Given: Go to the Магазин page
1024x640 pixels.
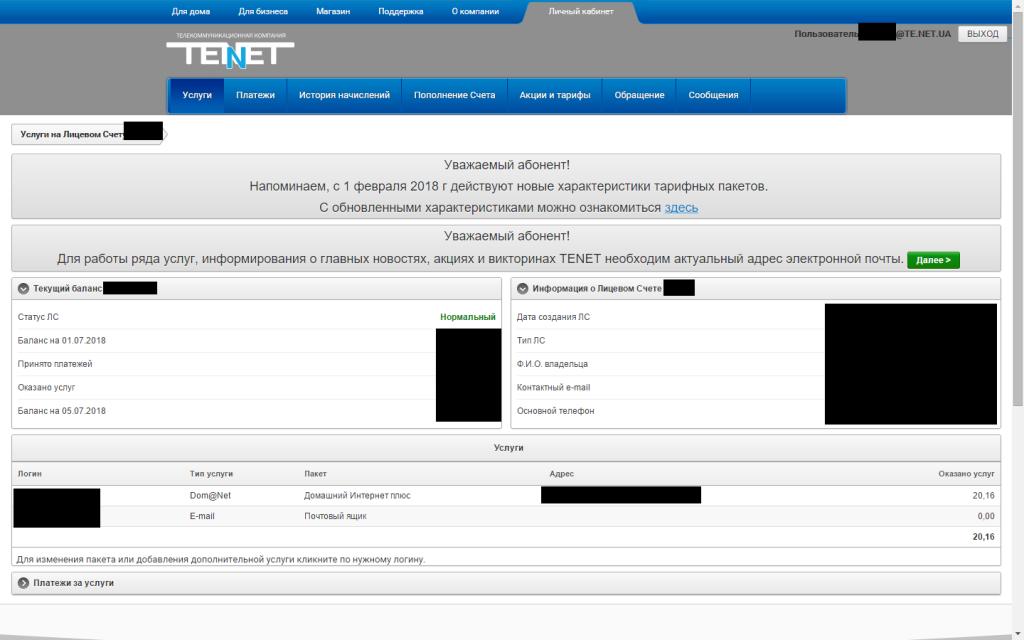Looking at the screenshot, I should tap(333, 11).
